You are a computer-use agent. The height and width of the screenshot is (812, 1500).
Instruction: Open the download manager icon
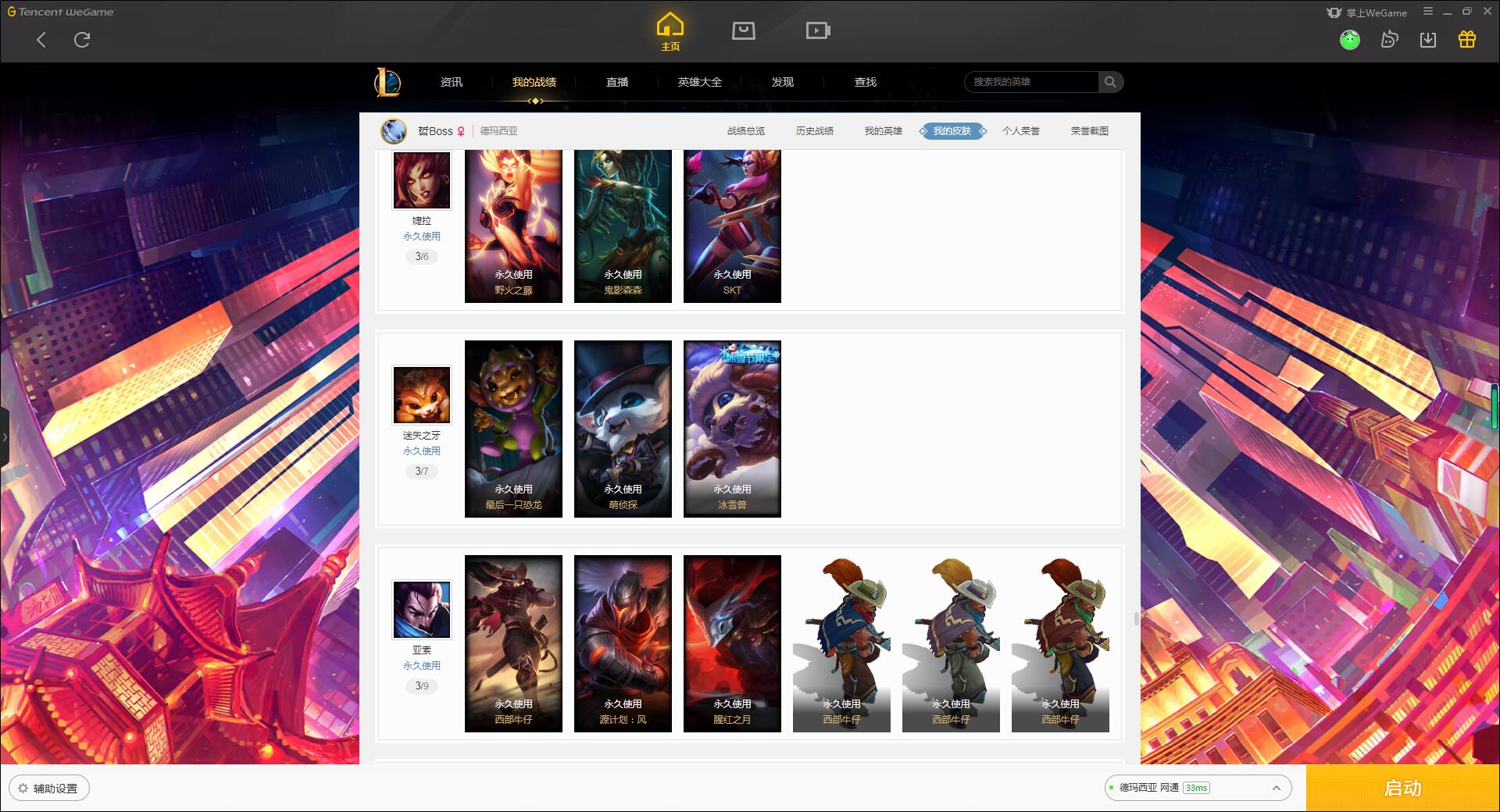pyautogui.click(x=1428, y=39)
